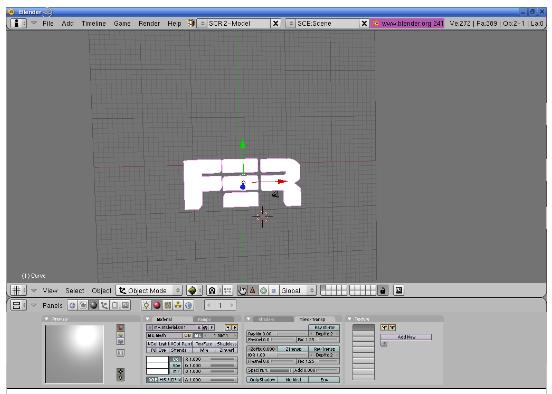Viewport: 552px width, 394px height.
Task: Toggle the hand manipulator icon
Action: 242,290
